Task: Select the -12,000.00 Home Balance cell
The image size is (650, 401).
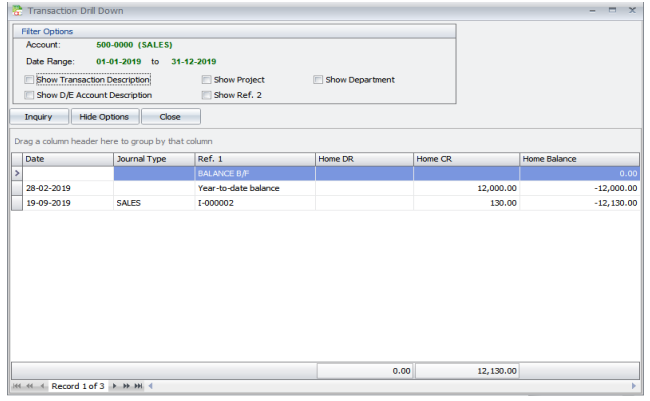Action: [x=580, y=188]
